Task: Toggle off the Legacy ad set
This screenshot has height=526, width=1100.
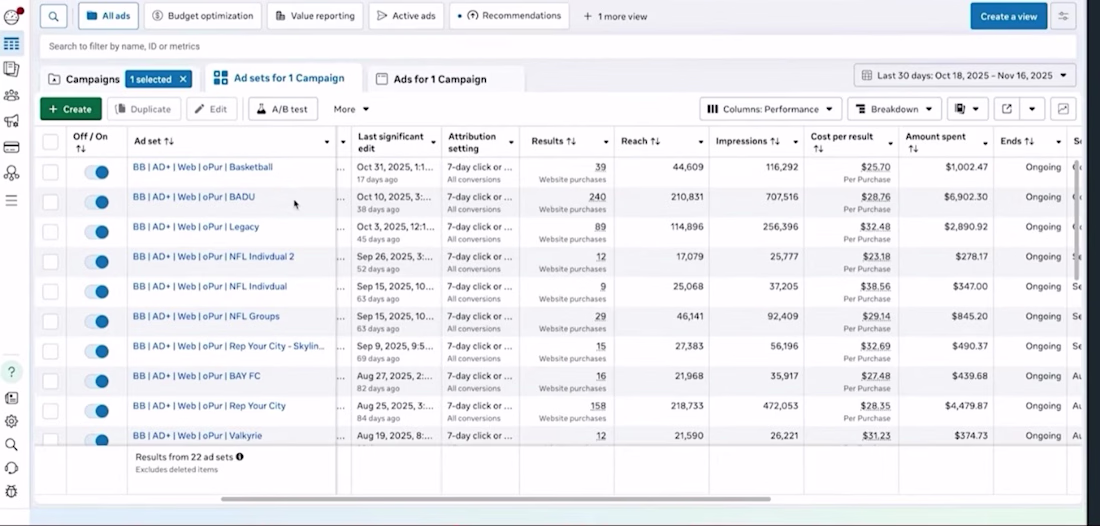Action: (97, 232)
